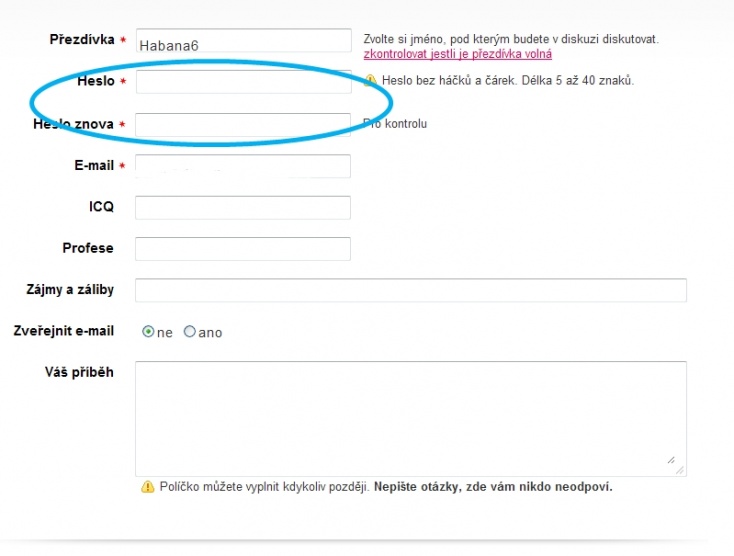Click the Heslo znova confirmation field
The width and height of the screenshot is (734, 556).
(243, 125)
